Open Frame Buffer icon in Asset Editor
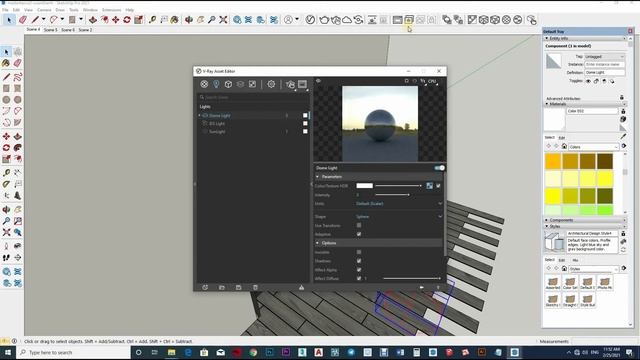The height and width of the screenshot is (360, 640). (302, 84)
